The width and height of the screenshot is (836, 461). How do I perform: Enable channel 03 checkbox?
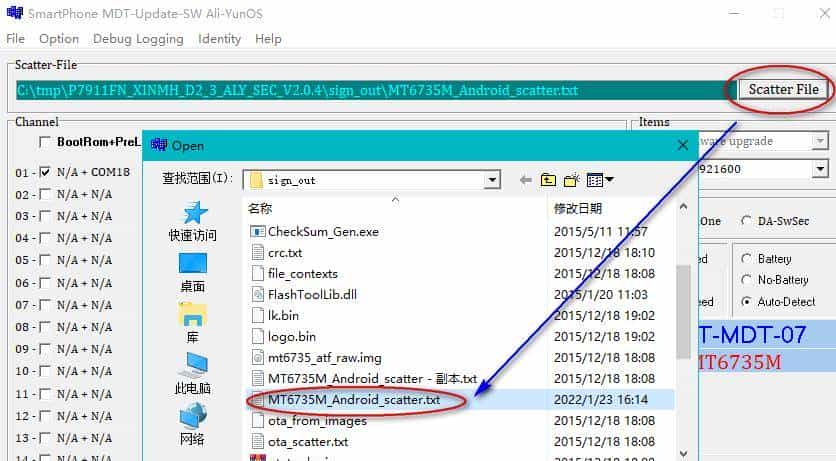[45, 216]
